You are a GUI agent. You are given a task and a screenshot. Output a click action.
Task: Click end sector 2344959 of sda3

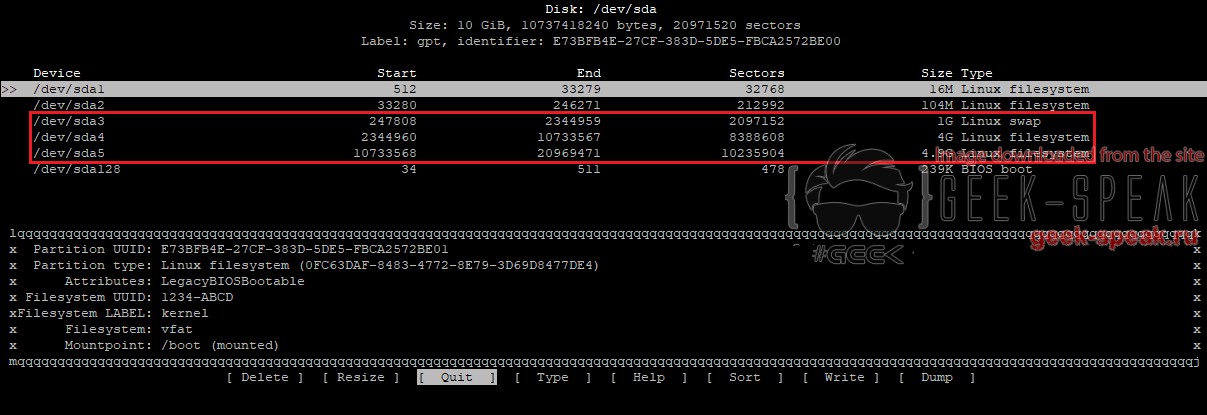pos(573,121)
